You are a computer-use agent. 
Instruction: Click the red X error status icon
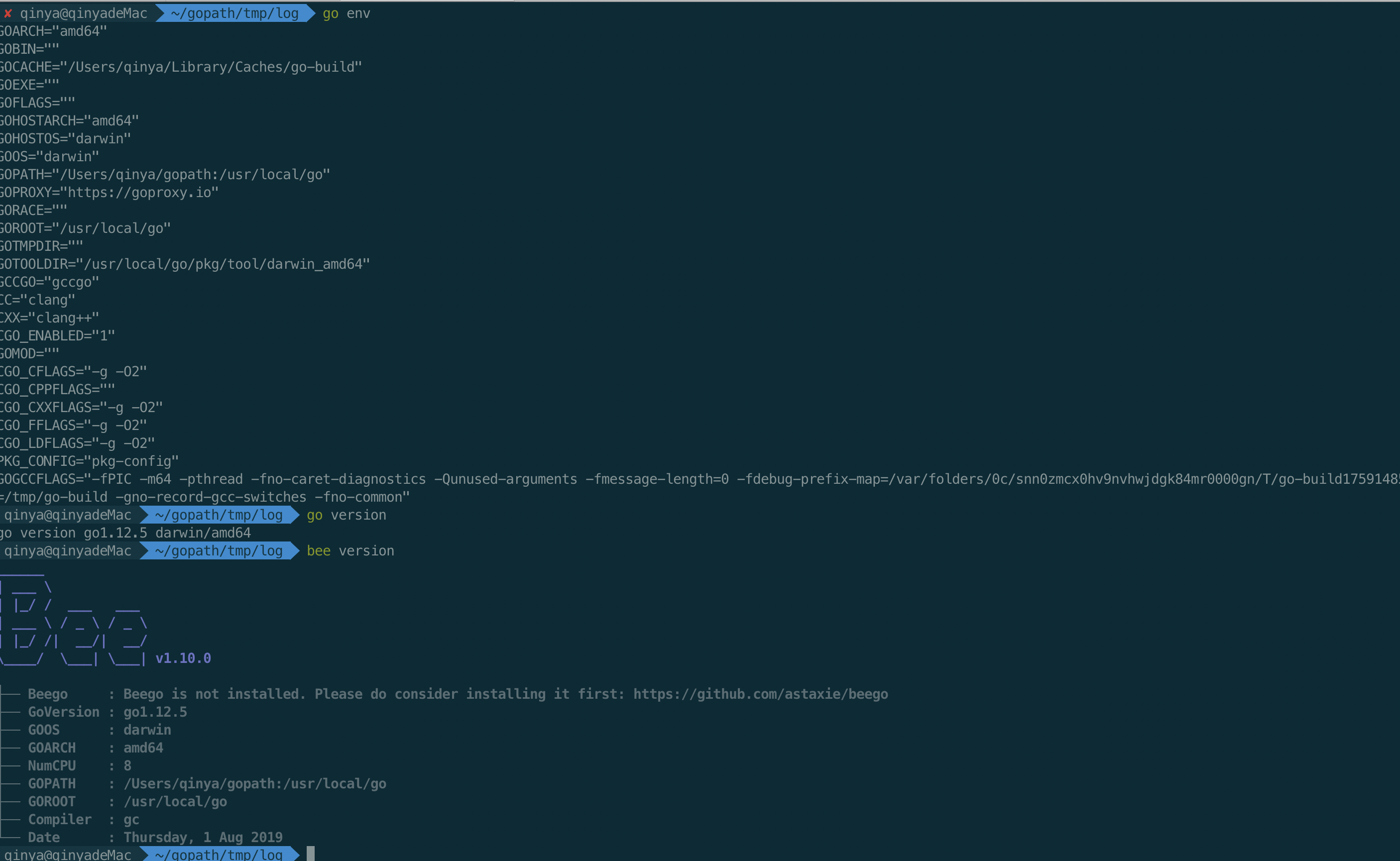pos(8,13)
